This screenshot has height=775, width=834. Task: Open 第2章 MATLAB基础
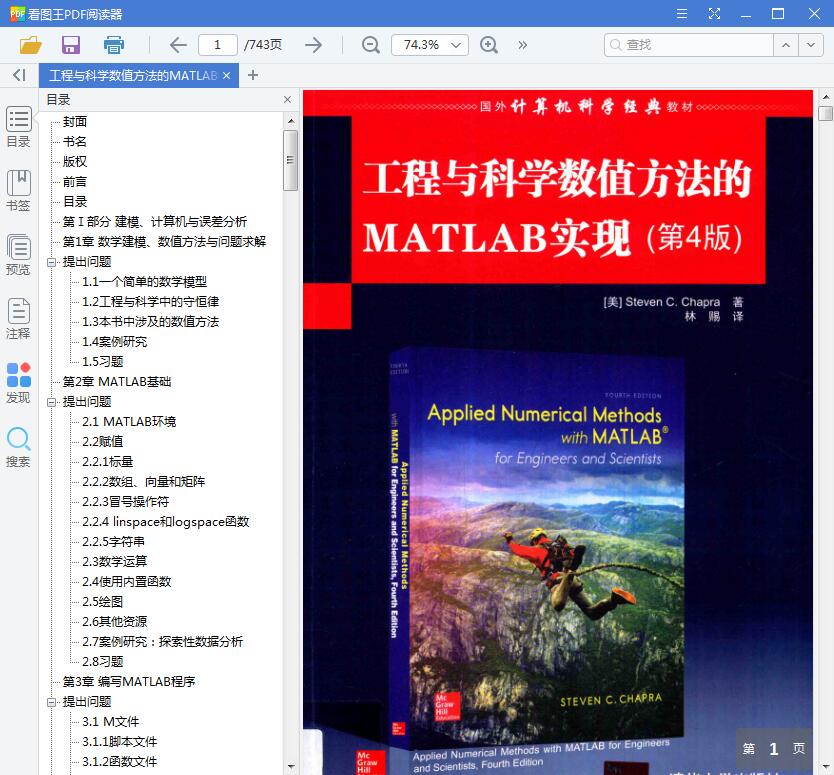(x=117, y=382)
